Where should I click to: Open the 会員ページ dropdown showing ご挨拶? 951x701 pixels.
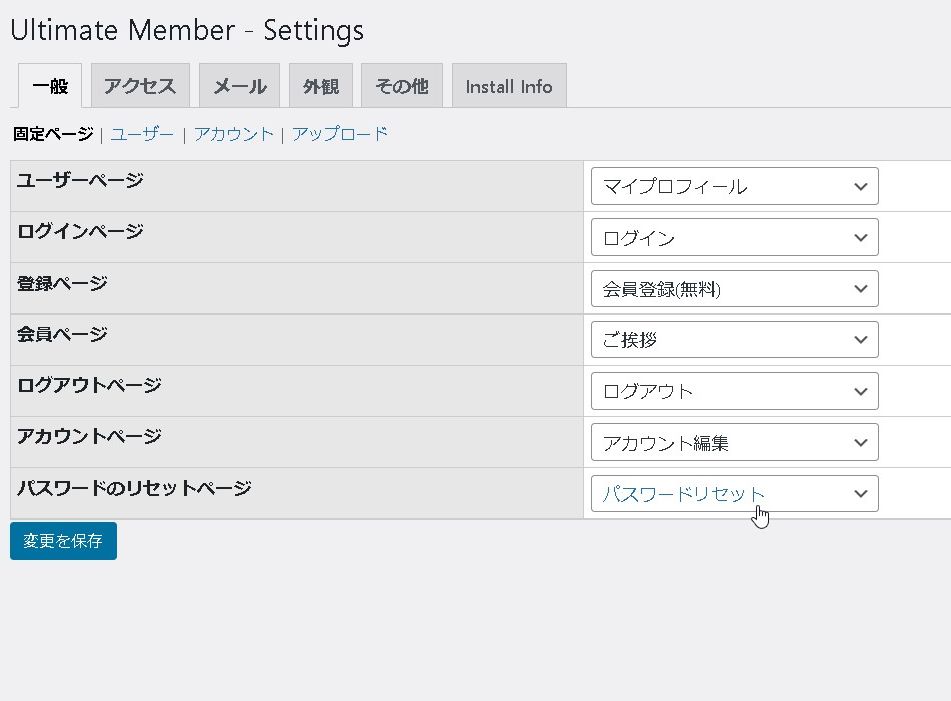(734, 340)
